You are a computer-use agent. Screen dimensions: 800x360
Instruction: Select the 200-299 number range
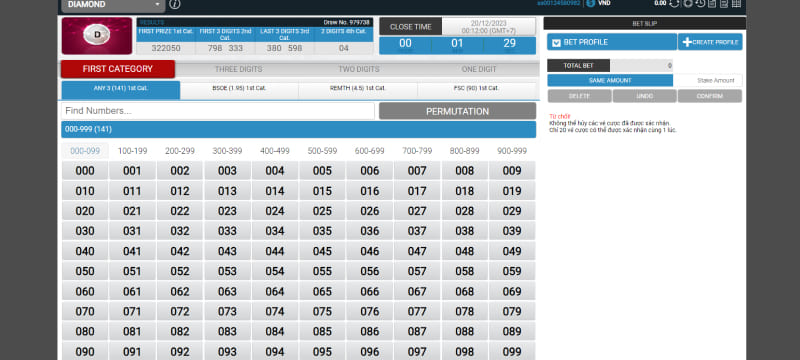click(x=180, y=151)
